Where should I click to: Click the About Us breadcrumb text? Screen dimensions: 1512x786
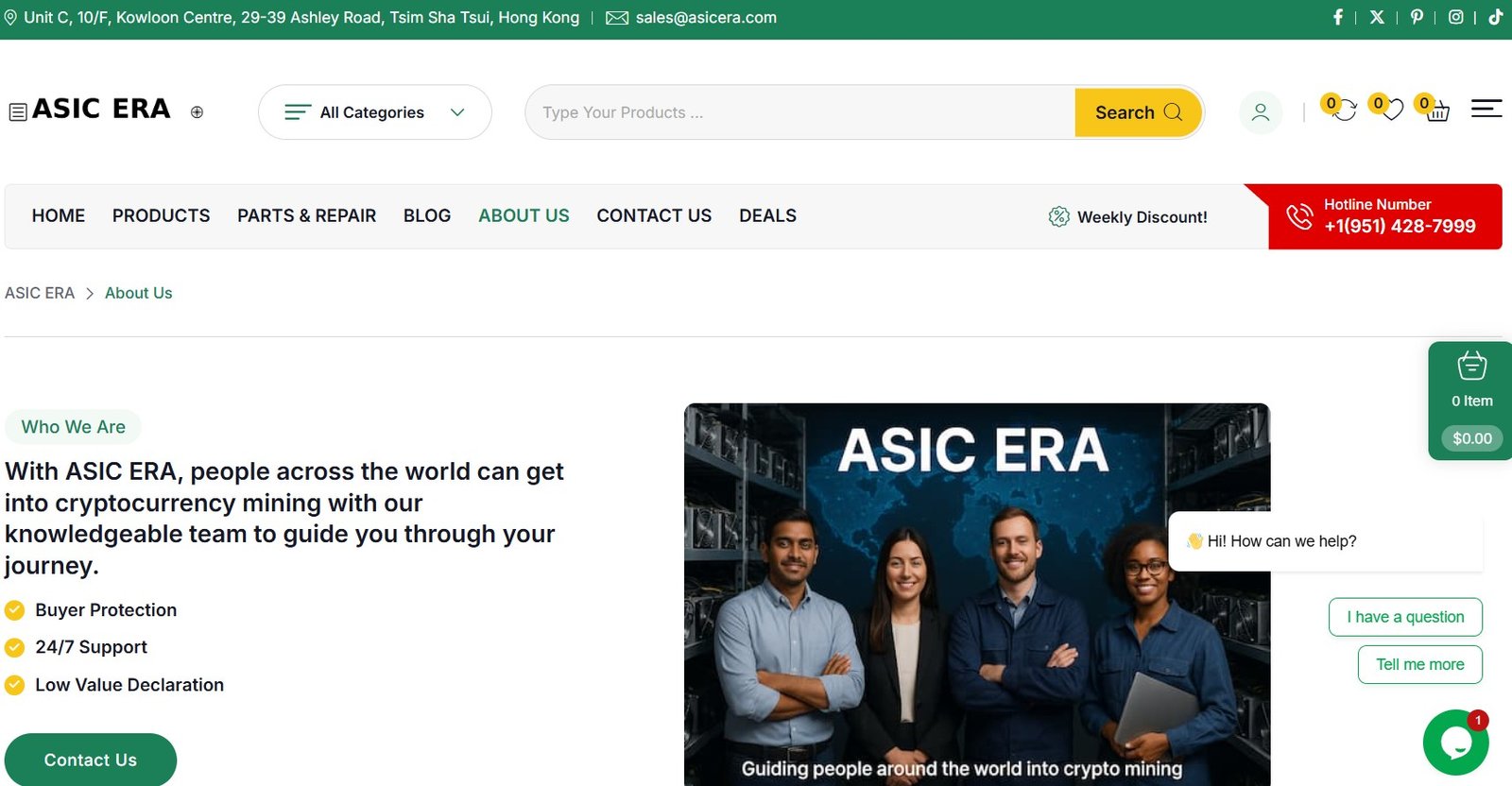tap(139, 293)
